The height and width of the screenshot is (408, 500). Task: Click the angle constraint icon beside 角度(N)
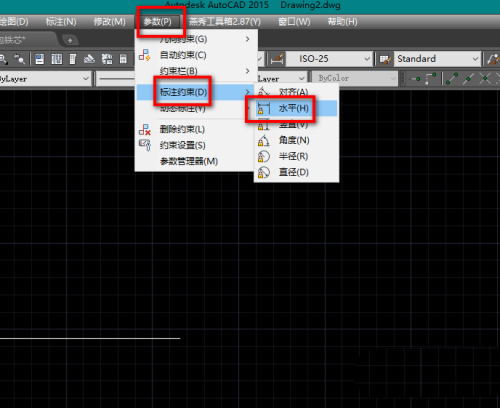coord(264,140)
